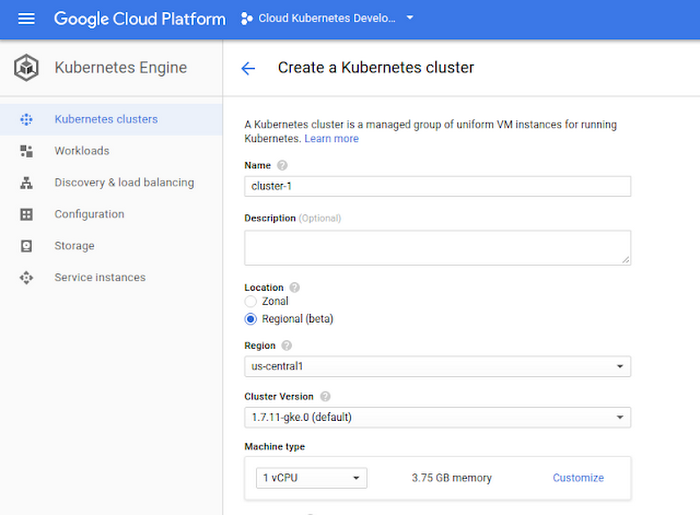Open the Region us-central1 dropdown
The width and height of the screenshot is (700, 515).
(438, 366)
